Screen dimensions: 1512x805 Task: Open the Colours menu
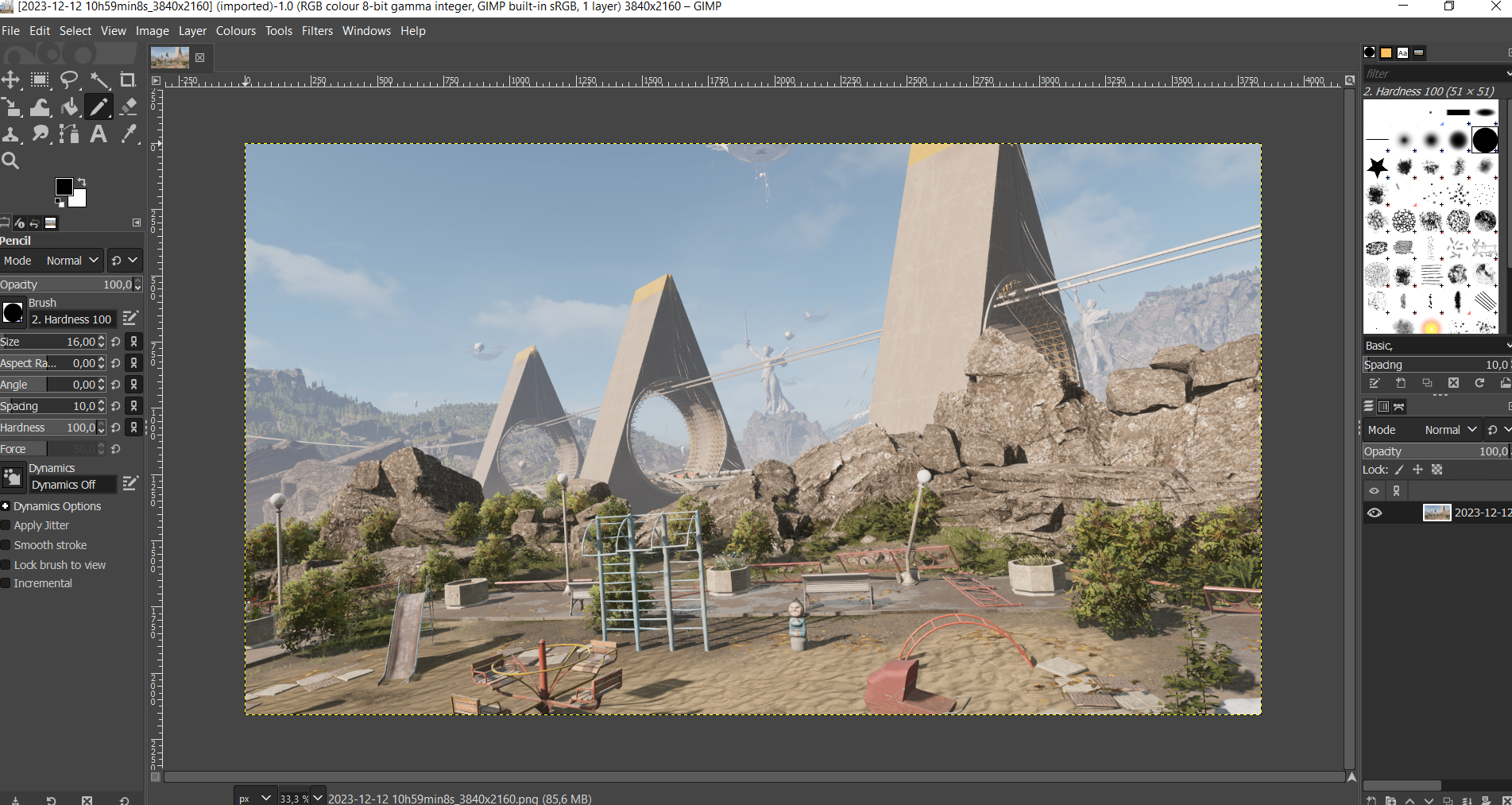236,31
